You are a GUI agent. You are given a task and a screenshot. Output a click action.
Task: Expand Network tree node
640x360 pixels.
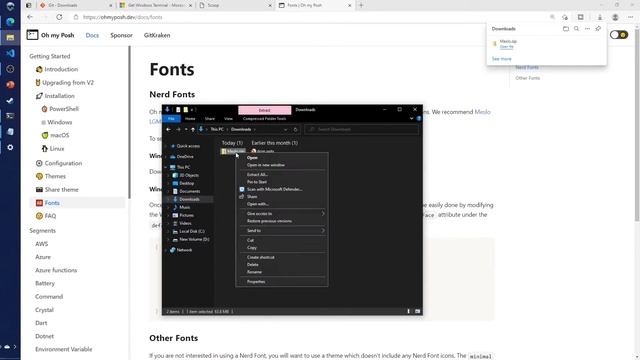pos(166,250)
